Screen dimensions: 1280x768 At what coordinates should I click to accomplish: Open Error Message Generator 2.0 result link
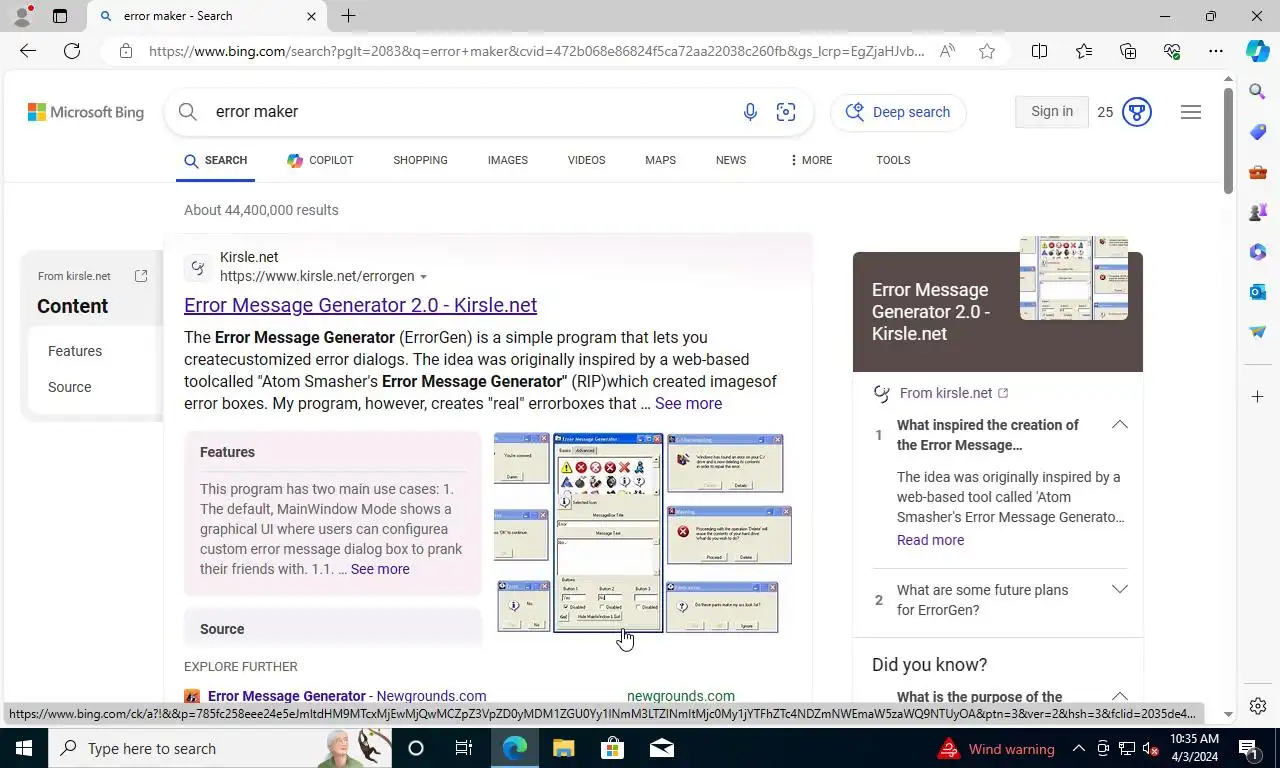pos(360,305)
